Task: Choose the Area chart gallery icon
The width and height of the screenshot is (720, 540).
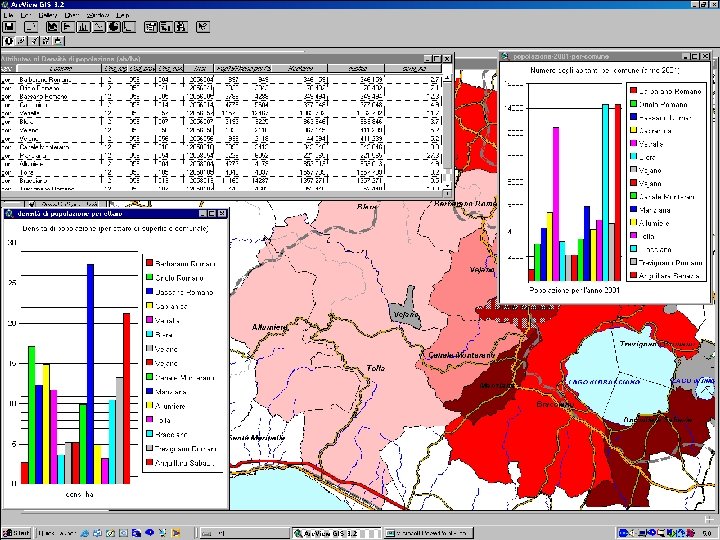Action: [53, 27]
